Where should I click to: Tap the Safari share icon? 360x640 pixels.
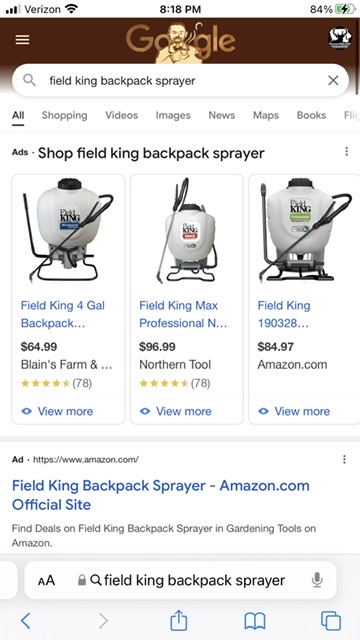(178, 620)
